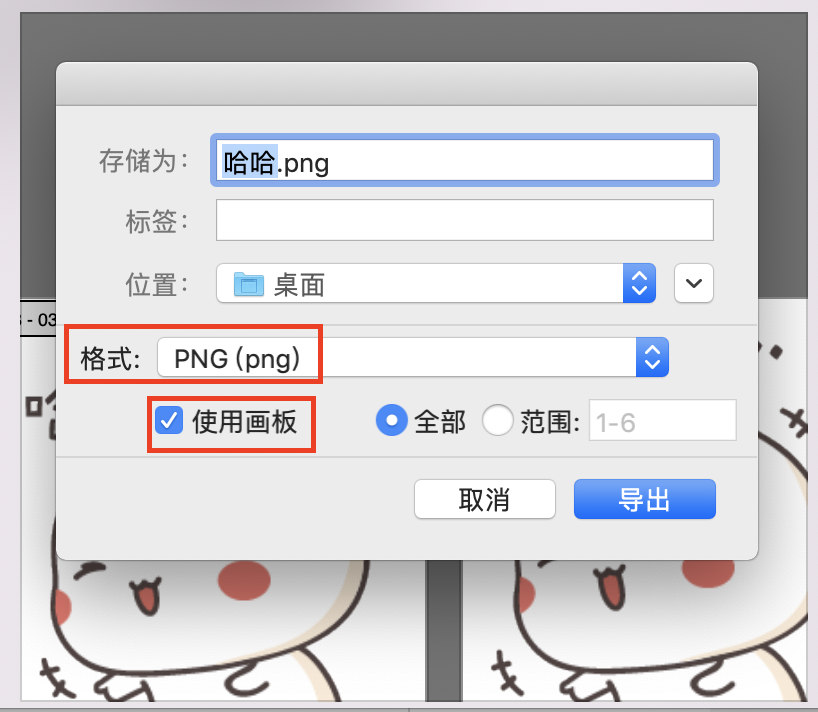Expand the save dialog with chevron button
The width and height of the screenshot is (818, 712).
[693, 283]
